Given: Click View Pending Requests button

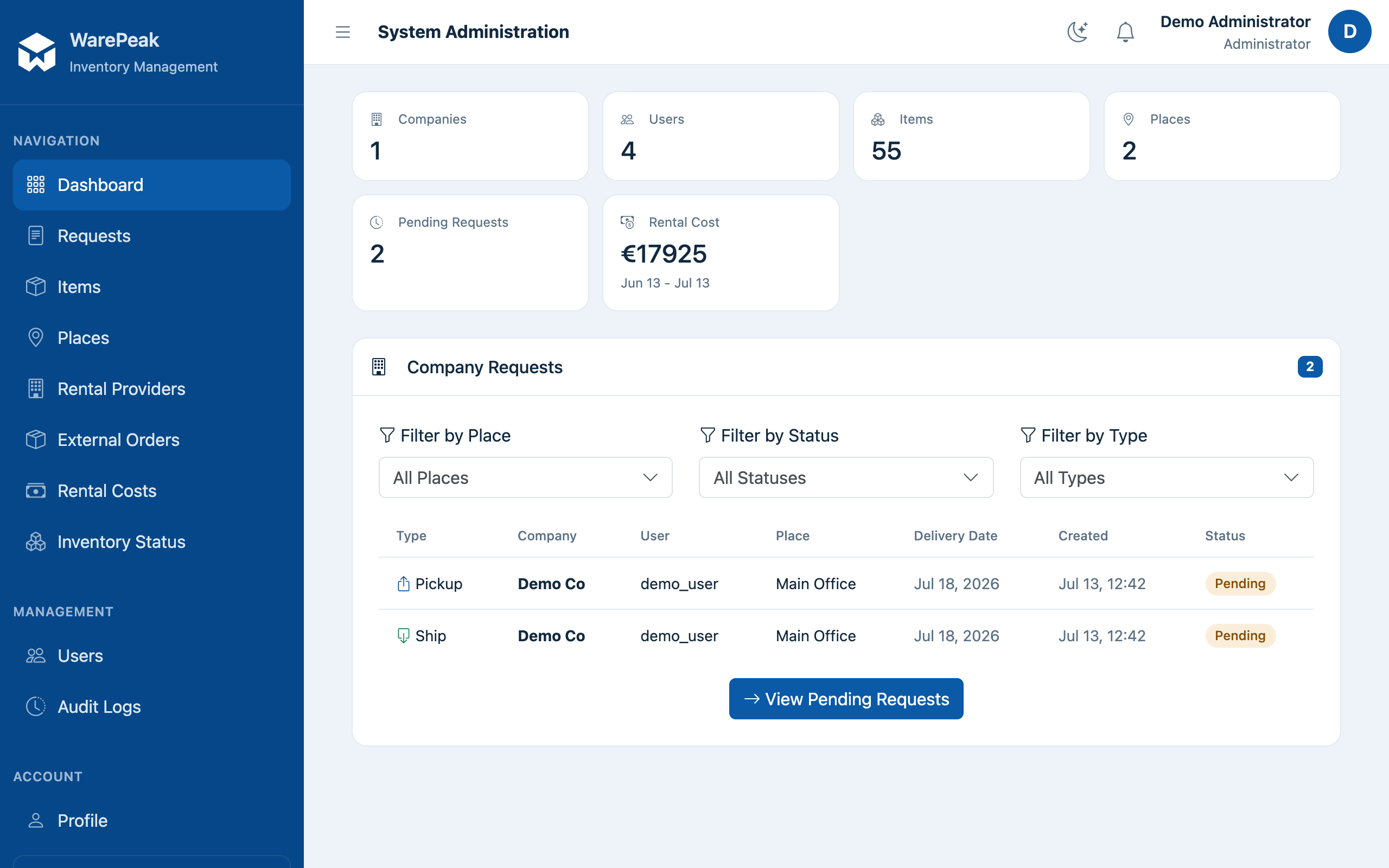Looking at the screenshot, I should [846, 699].
